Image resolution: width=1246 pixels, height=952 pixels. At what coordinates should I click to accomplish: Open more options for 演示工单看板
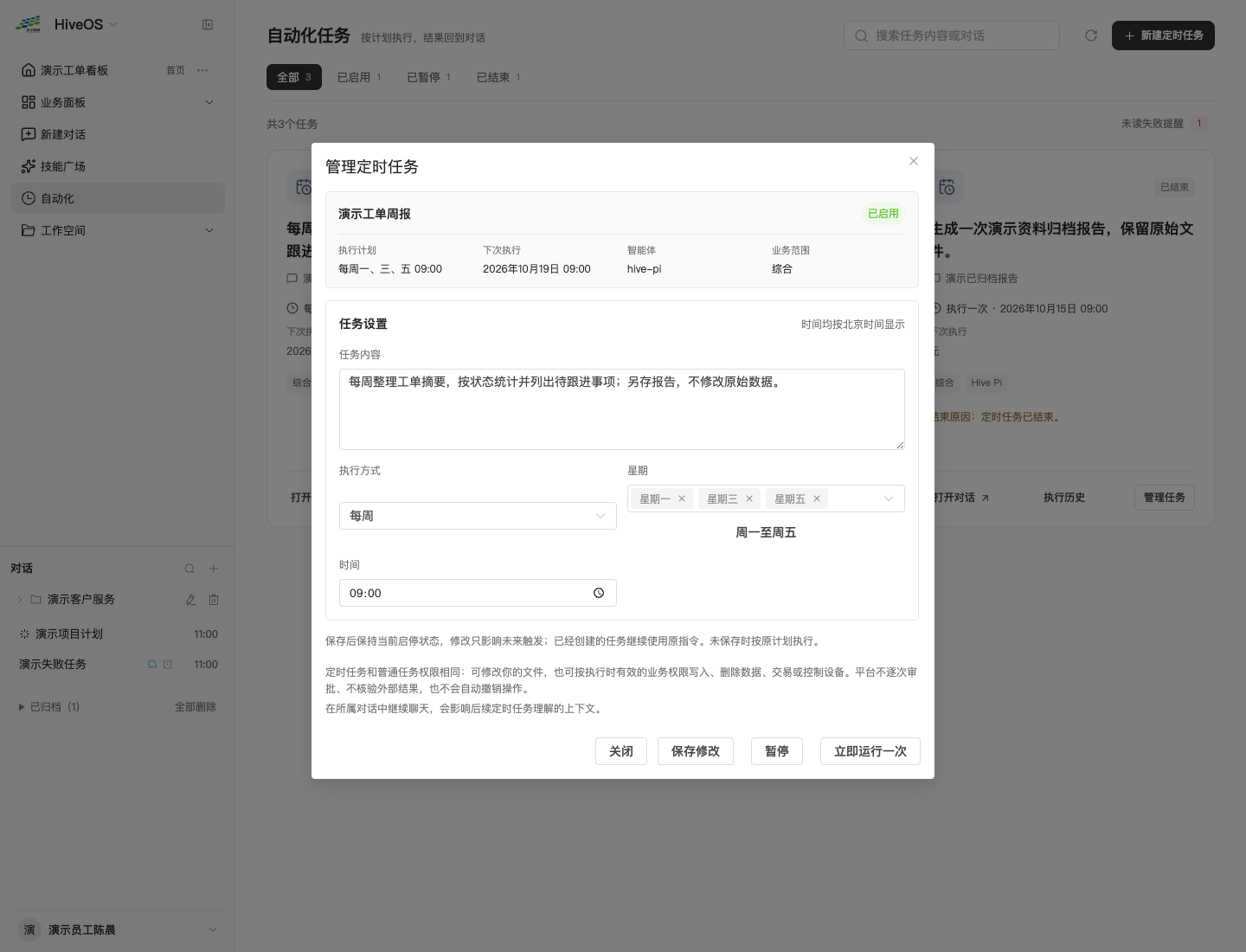pyautogui.click(x=202, y=70)
